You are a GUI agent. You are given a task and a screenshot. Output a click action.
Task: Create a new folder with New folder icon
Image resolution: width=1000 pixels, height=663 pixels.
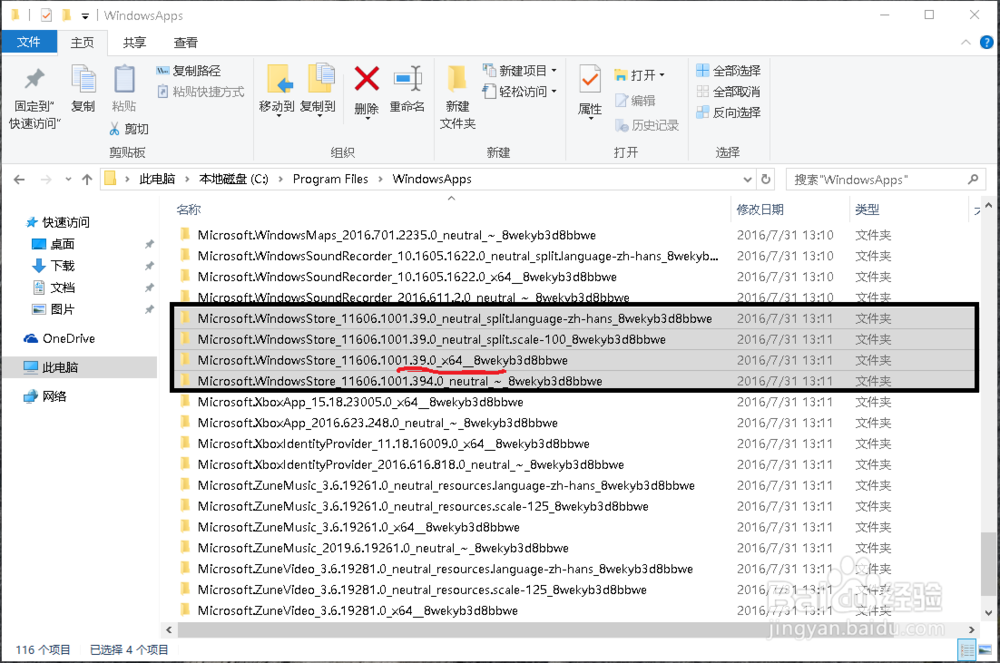coord(457,80)
